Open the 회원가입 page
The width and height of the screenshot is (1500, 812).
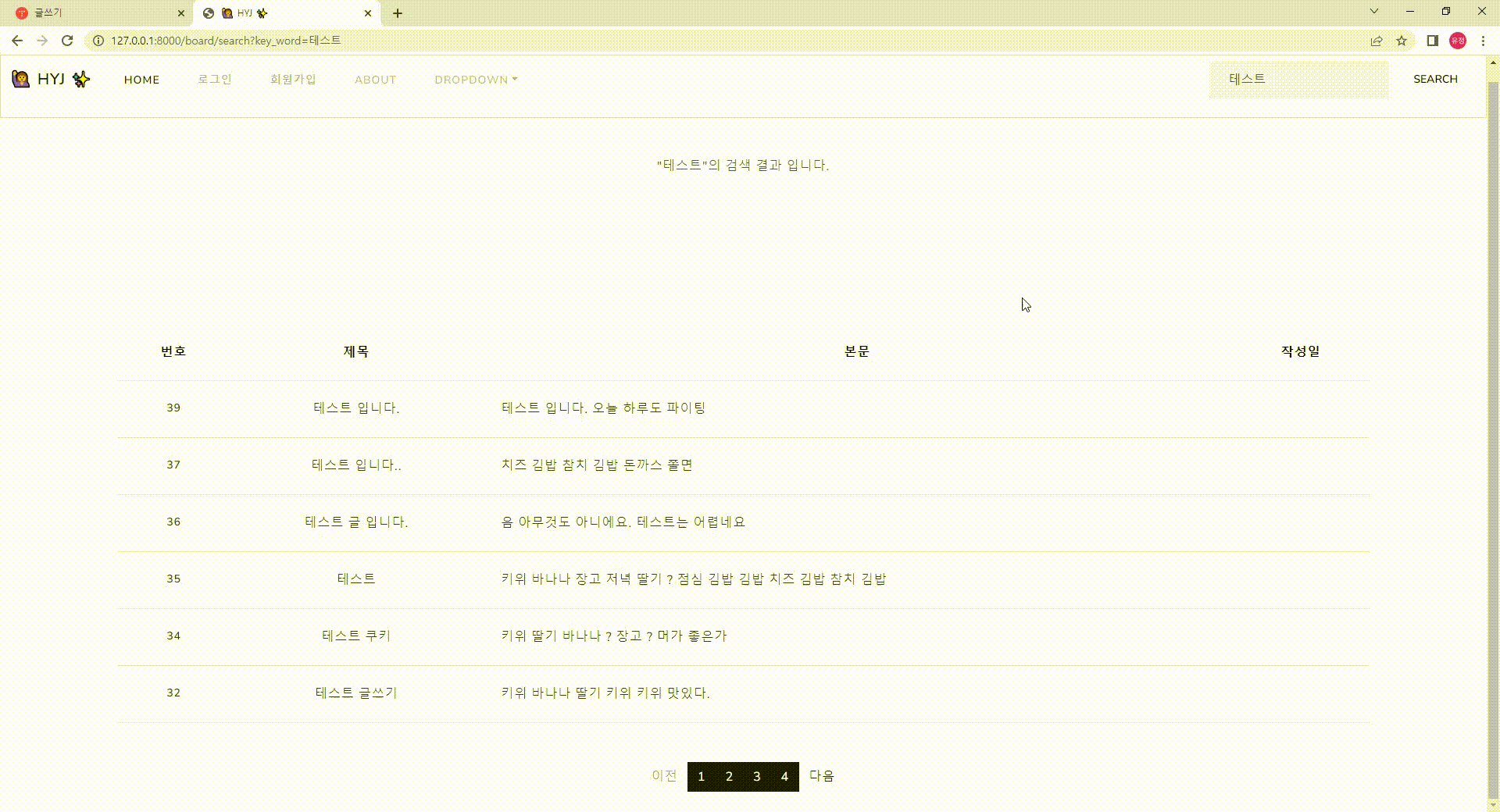tap(293, 79)
